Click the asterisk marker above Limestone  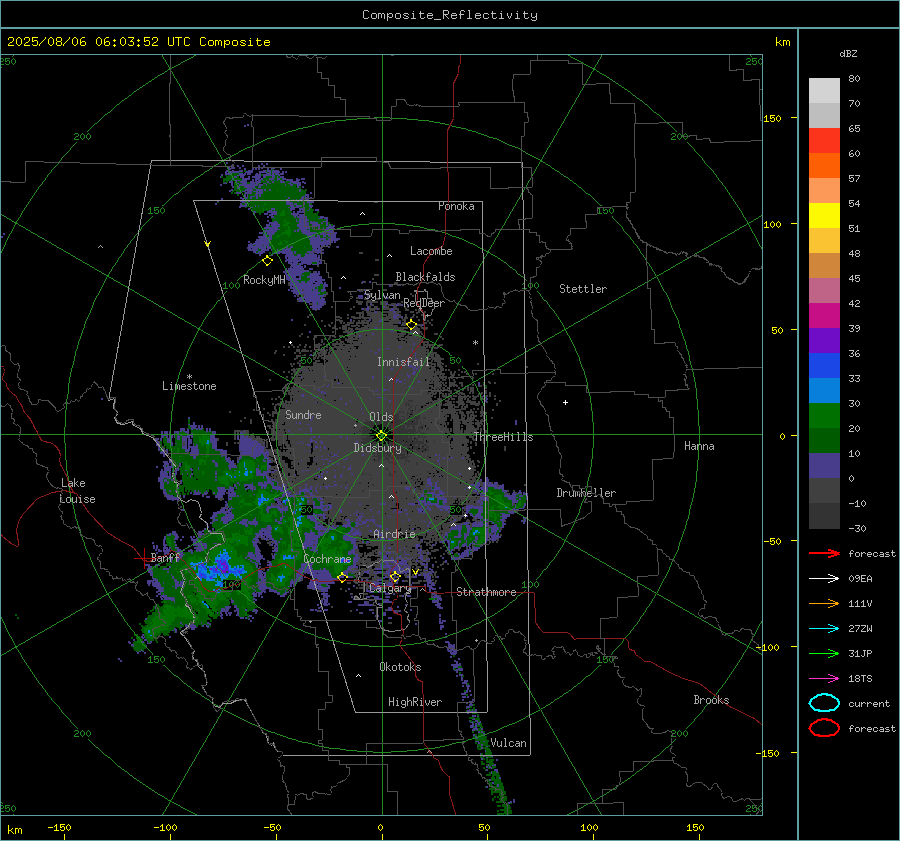pyautogui.click(x=189, y=377)
